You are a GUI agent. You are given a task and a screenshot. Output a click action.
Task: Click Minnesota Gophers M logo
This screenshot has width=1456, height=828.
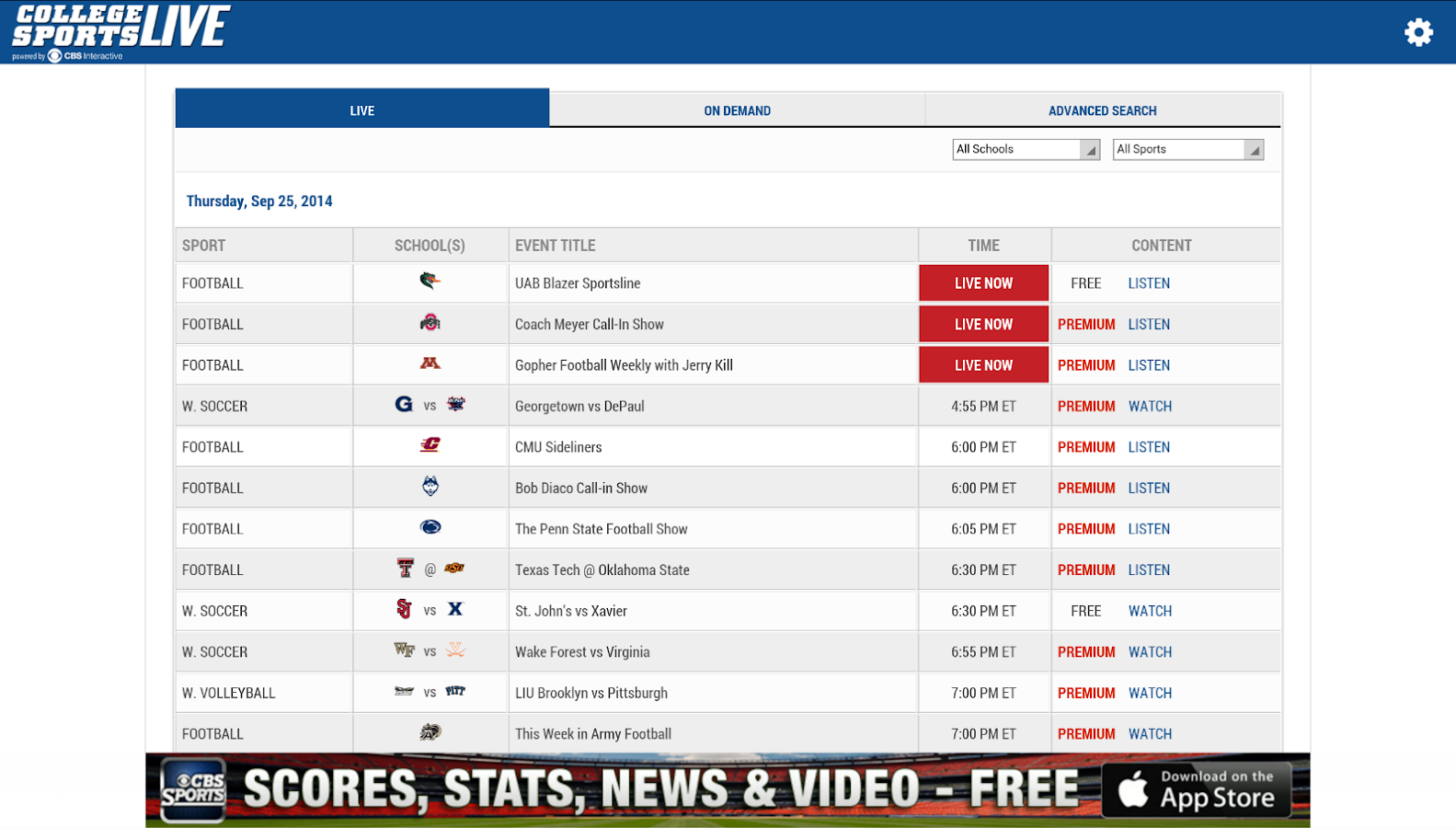coord(430,363)
